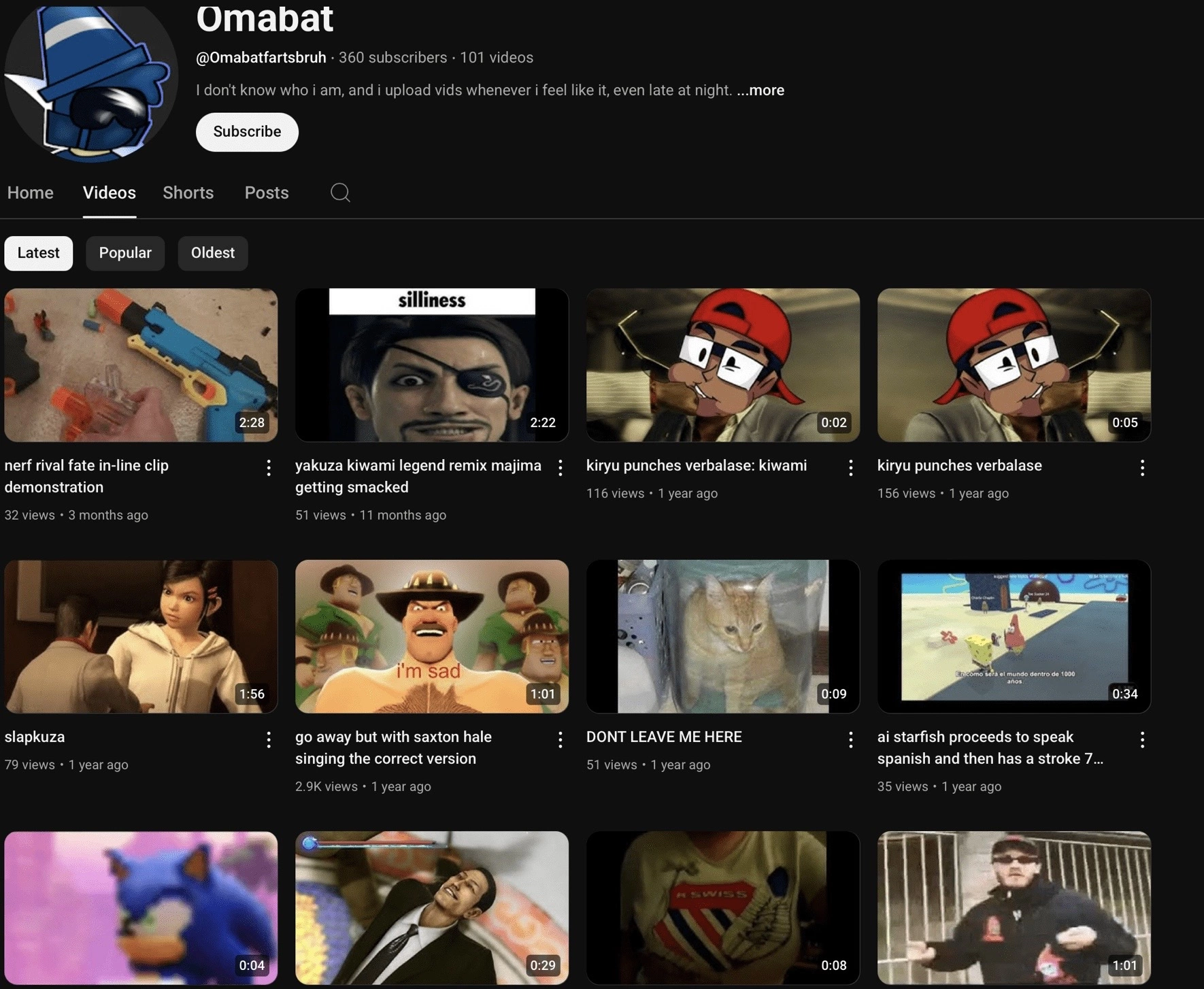Click the @Omabatfartsbruh channel handle
Screen dimensions: 1204x989
pyautogui.click(x=261, y=58)
